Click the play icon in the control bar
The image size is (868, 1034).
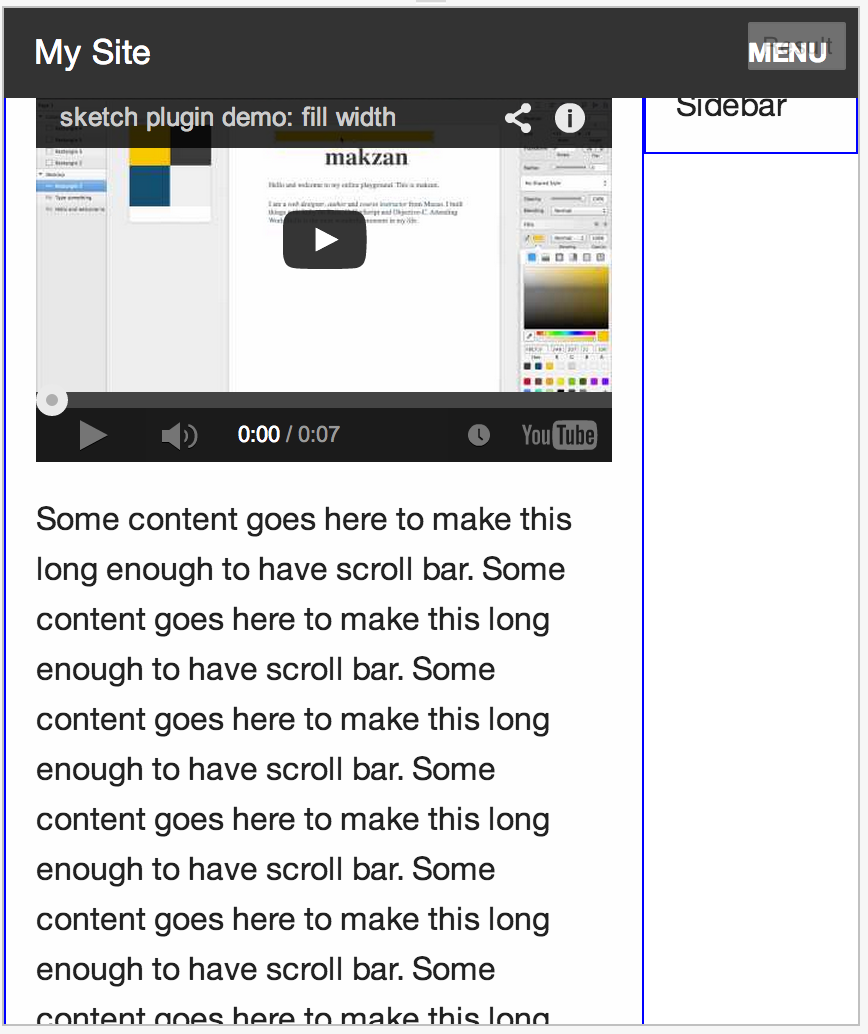93,435
